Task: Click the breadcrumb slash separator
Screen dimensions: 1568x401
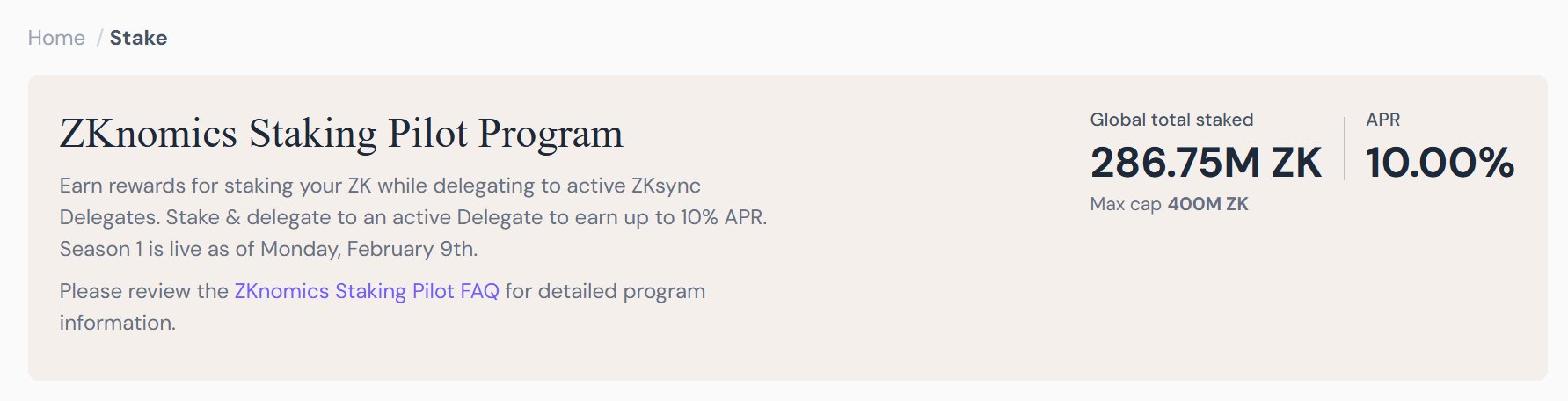Action: coord(99,38)
